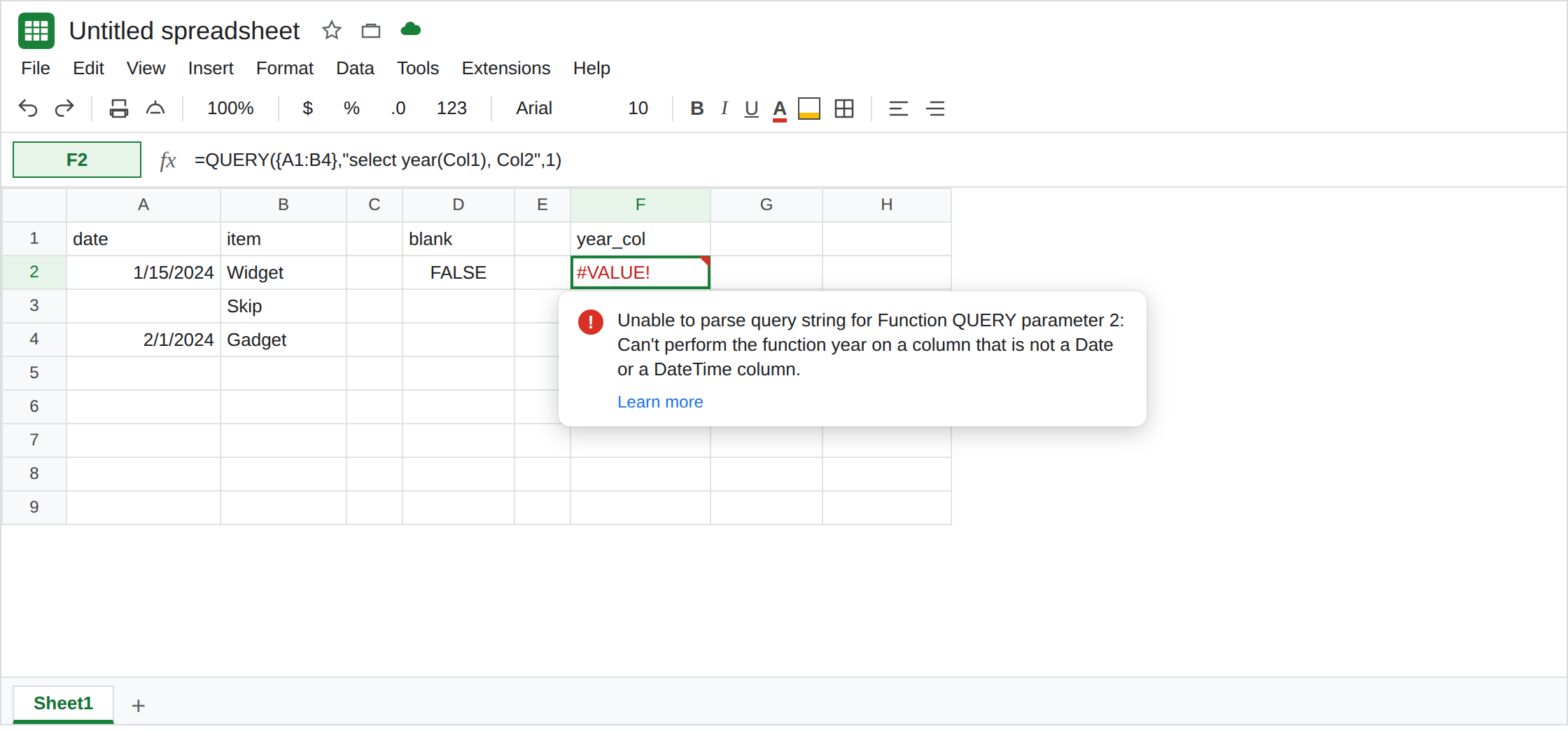Open the Data menu
Viewport: 1568px width, 731px height.
(x=355, y=68)
